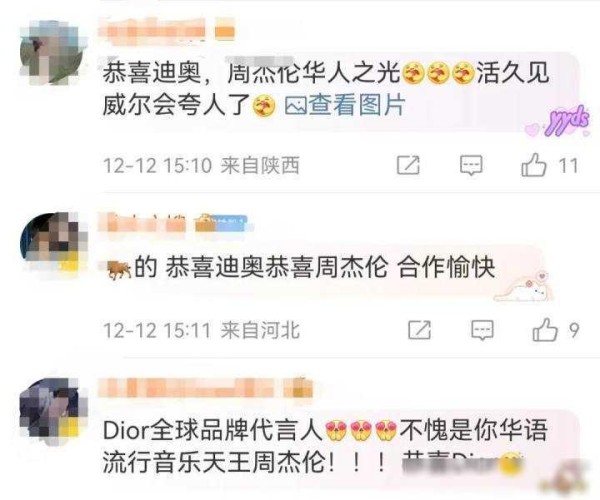Like the comment with 9 likes
The width and height of the screenshot is (600, 500).
[x=545, y=329]
